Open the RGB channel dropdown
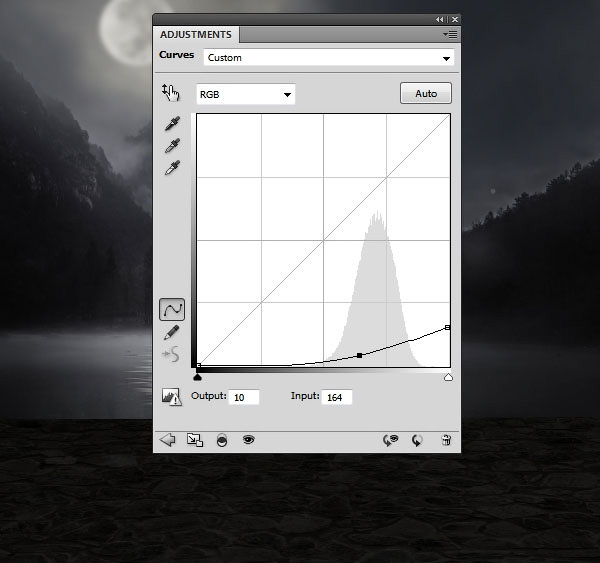Image resolution: width=600 pixels, height=563 pixels. click(x=246, y=94)
